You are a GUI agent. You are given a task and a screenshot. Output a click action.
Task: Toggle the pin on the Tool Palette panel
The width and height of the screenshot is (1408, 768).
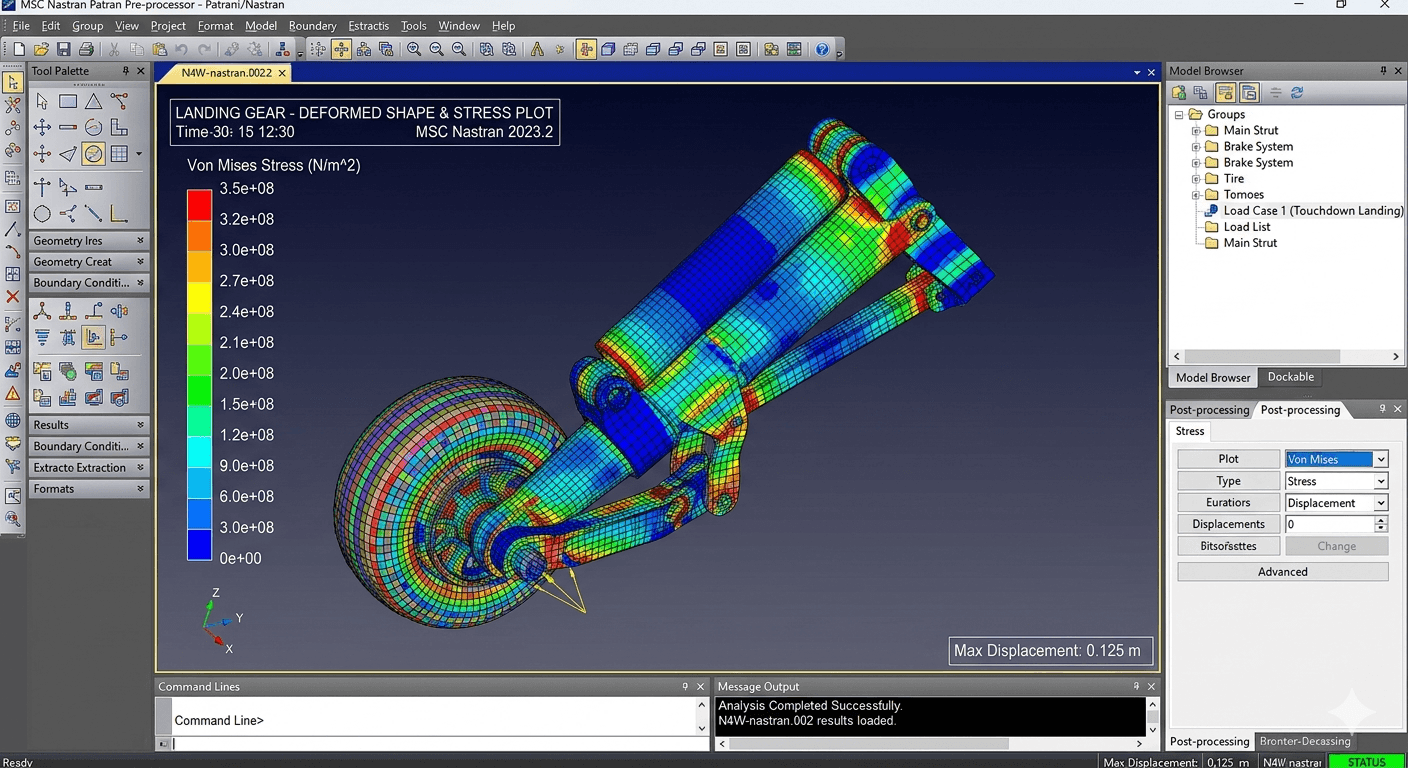coord(126,71)
